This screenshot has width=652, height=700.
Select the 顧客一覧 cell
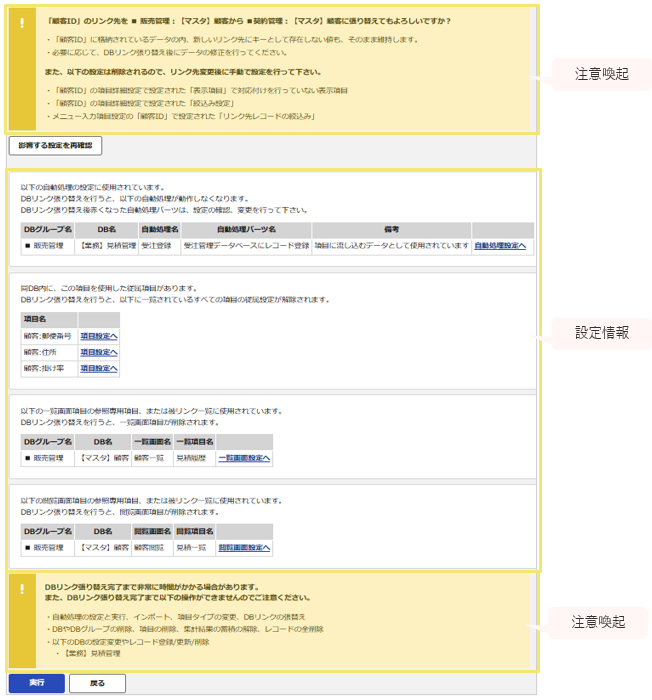152,458
